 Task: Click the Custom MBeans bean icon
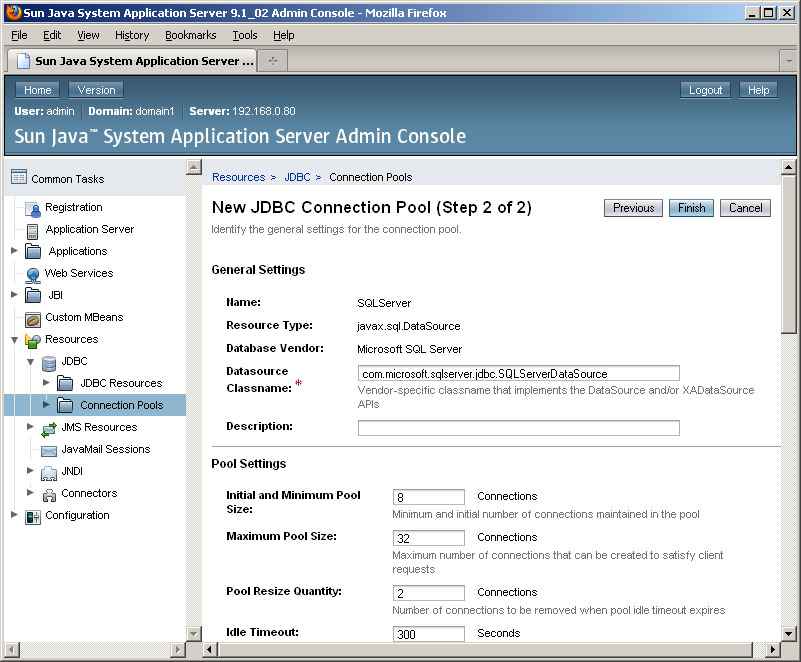[x=33, y=320]
